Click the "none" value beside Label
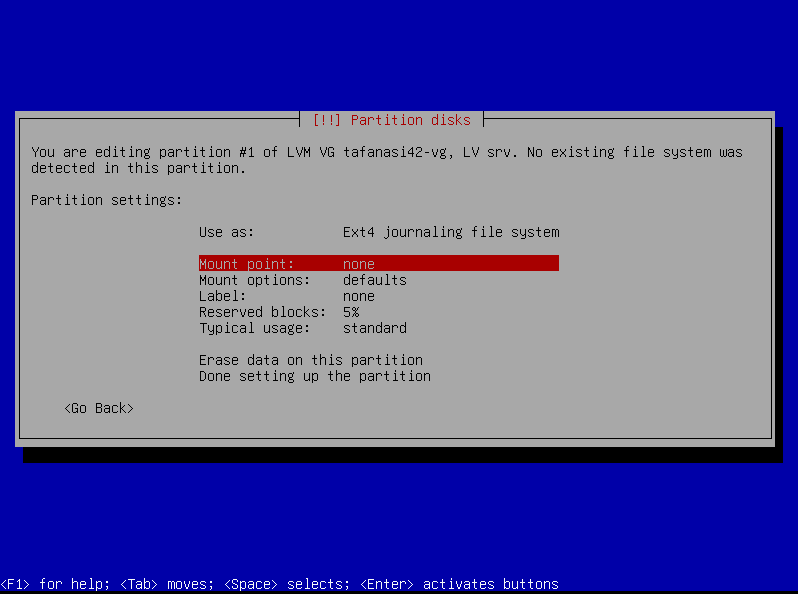The width and height of the screenshot is (798, 594). pos(358,296)
